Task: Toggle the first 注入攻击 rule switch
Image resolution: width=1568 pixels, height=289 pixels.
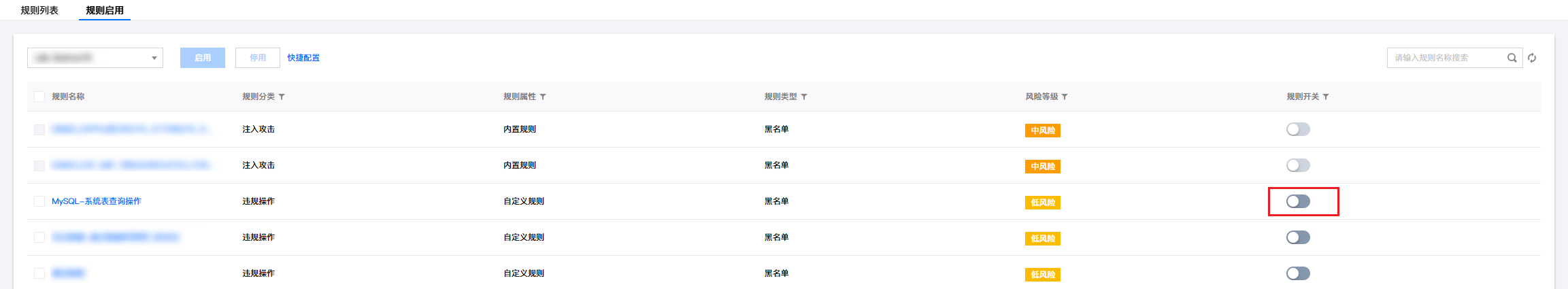Action: click(1298, 129)
